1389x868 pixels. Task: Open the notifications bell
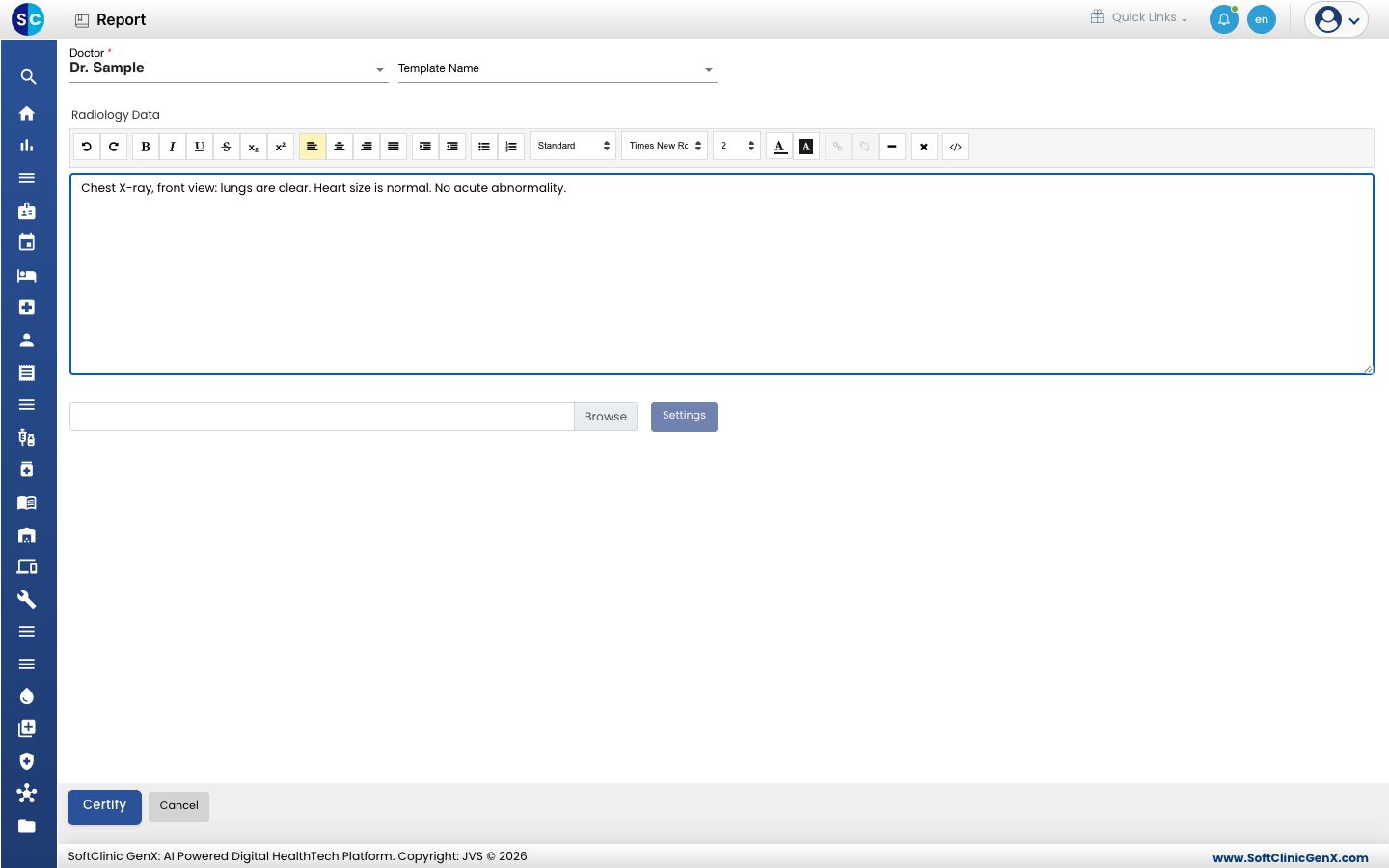pos(1224,19)
